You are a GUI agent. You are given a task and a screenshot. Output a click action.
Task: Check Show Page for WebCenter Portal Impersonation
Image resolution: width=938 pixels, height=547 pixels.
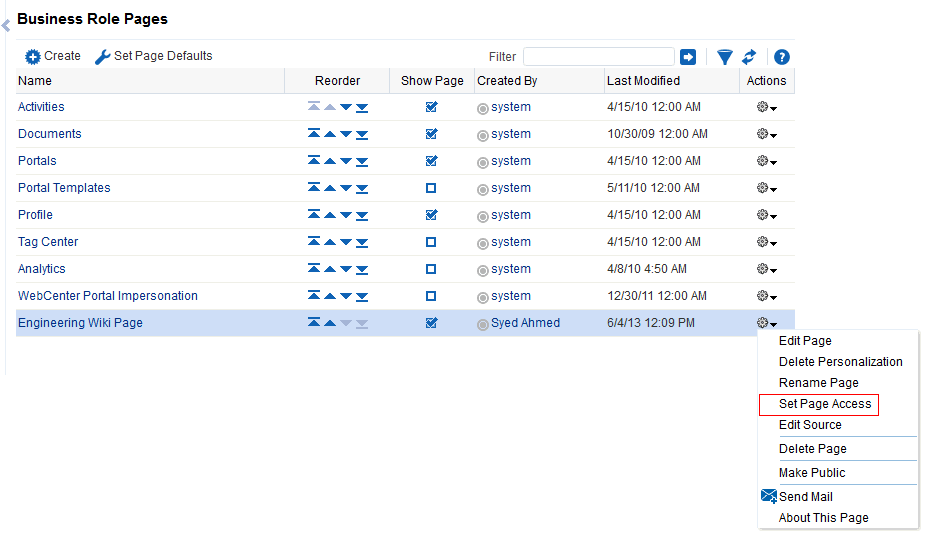431,296
